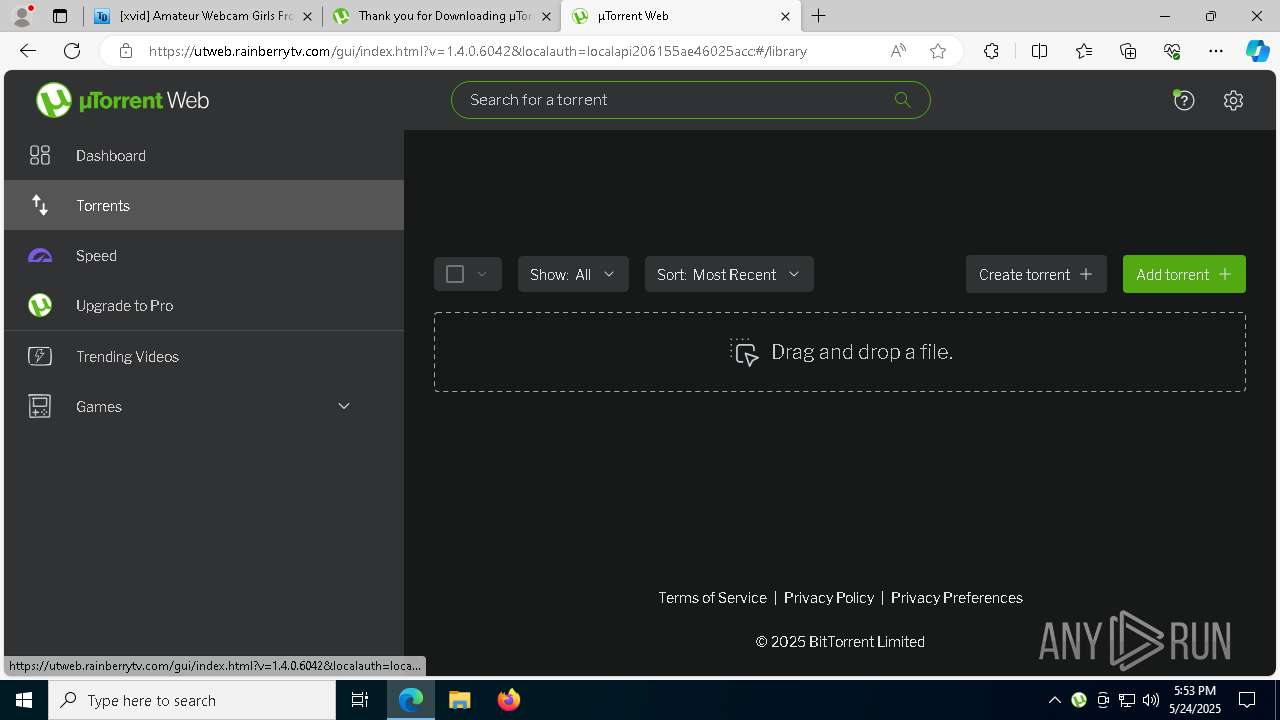Open the Copilot icon
This screenshot has width=1280, height=720.
point(1257,51)
